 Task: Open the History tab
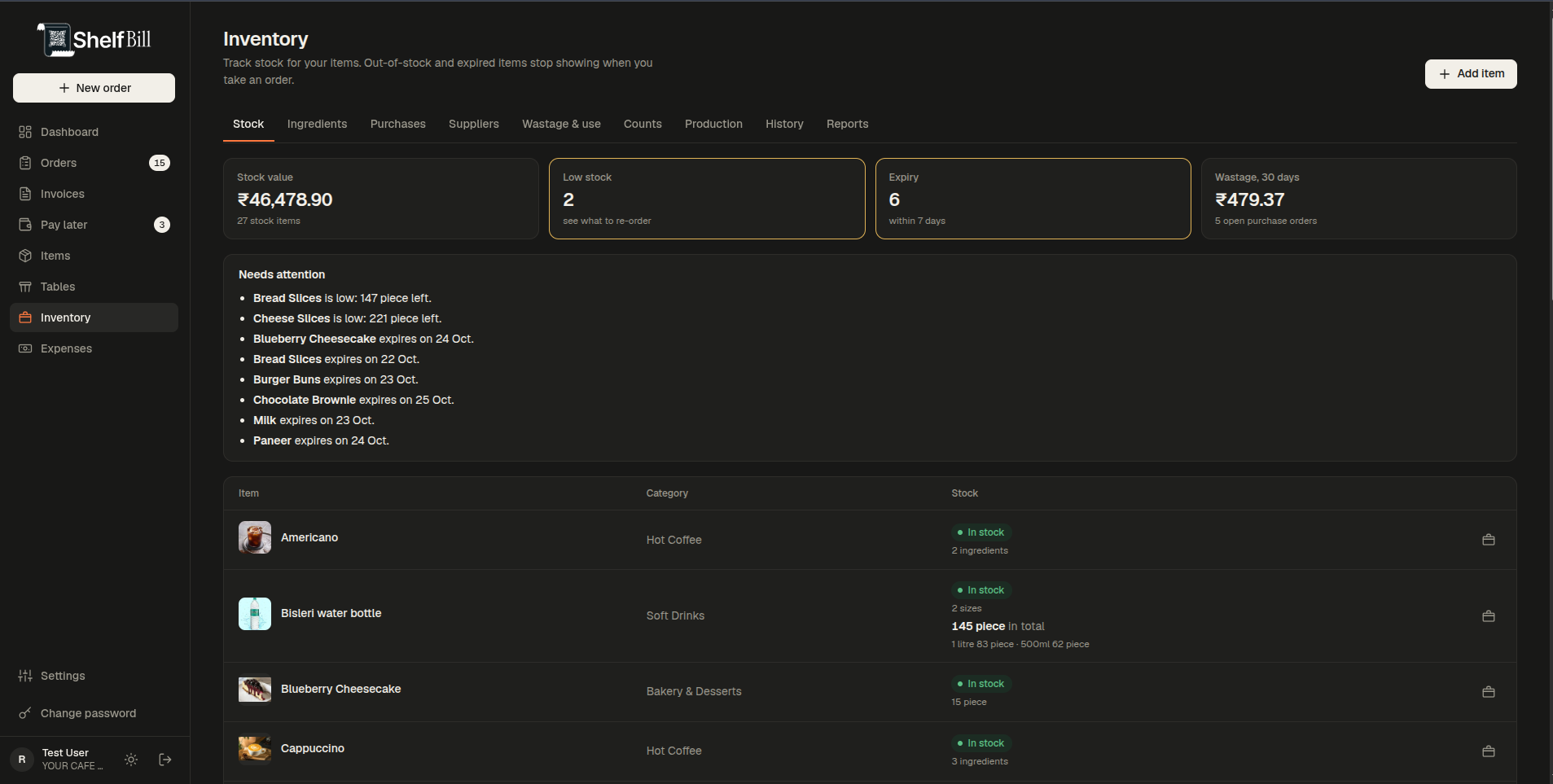[784, 124]
